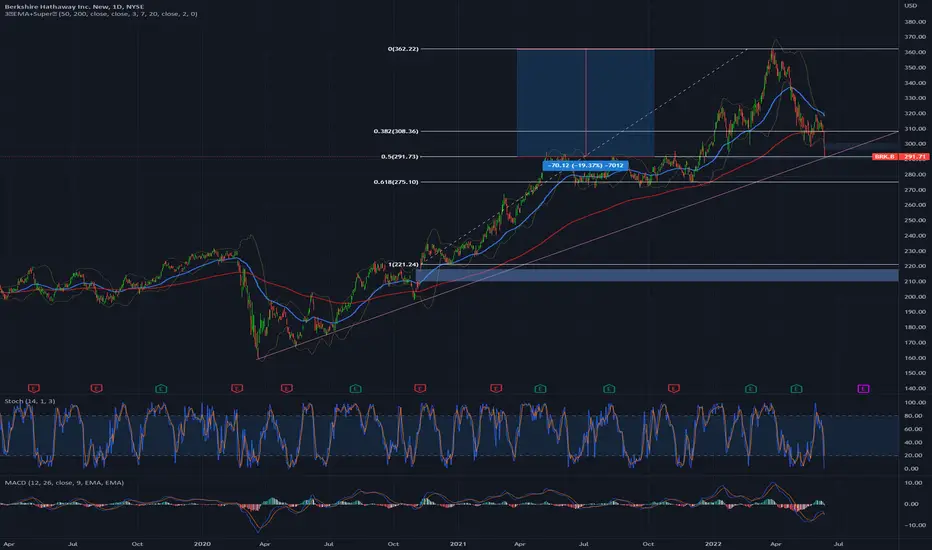This screenshot has height=550, width=932.
Task: Click the 20.00 Stoch scale value
Action: pyautogui.click(x=915, y=455)
